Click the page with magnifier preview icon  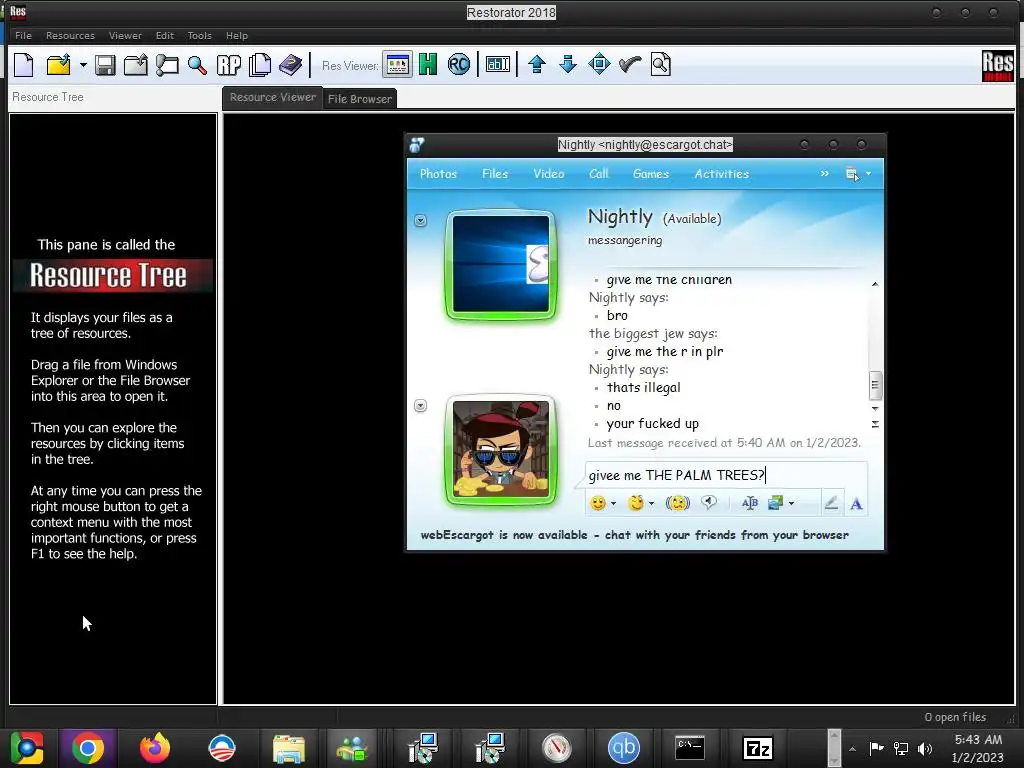661,64
